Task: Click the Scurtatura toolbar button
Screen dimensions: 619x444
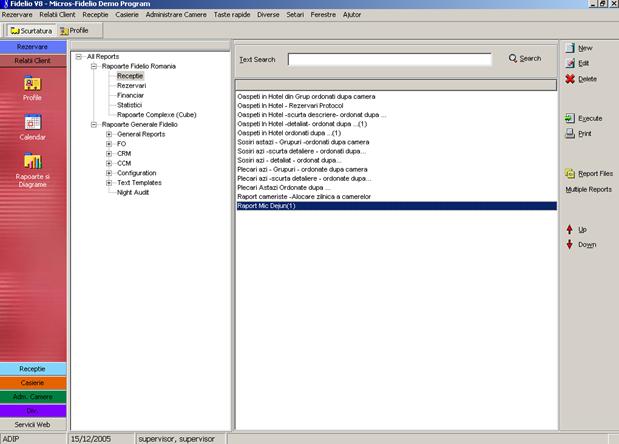Action: 31,30
